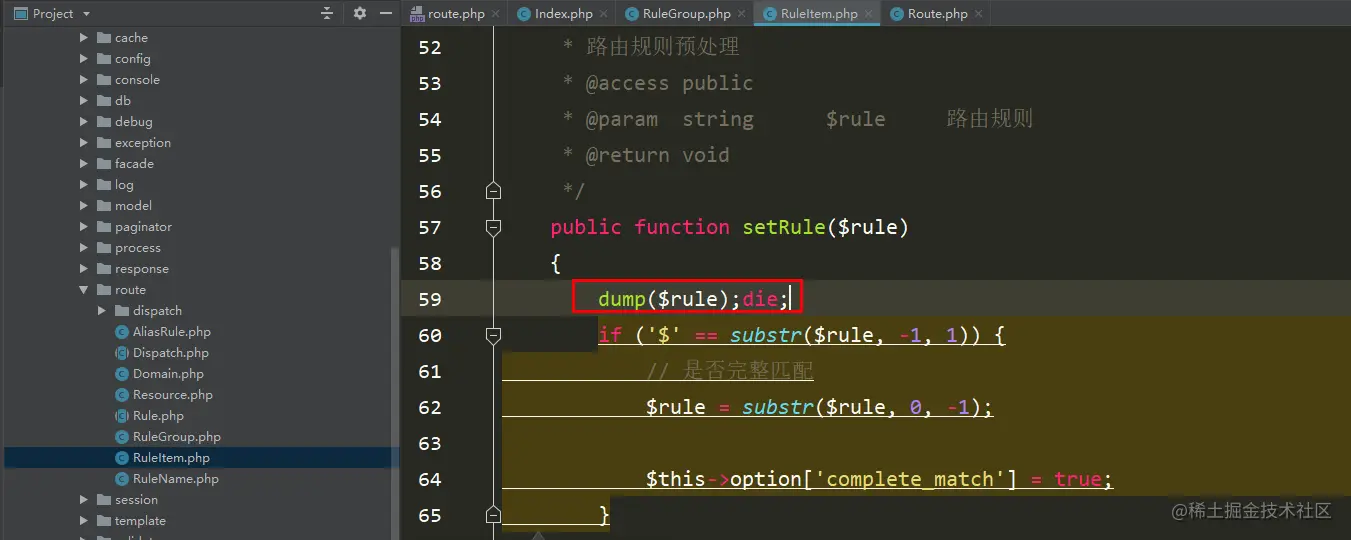Close the route.php tab

point(494,14)
